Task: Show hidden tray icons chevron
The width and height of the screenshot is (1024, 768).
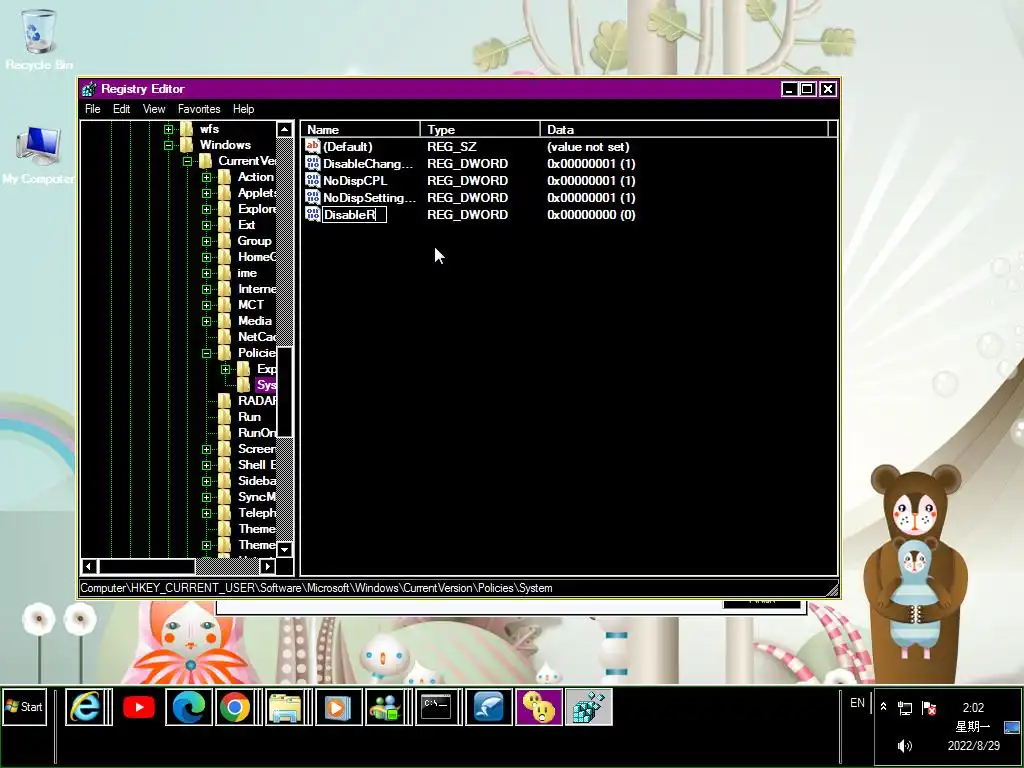Action: click(884, 707)
